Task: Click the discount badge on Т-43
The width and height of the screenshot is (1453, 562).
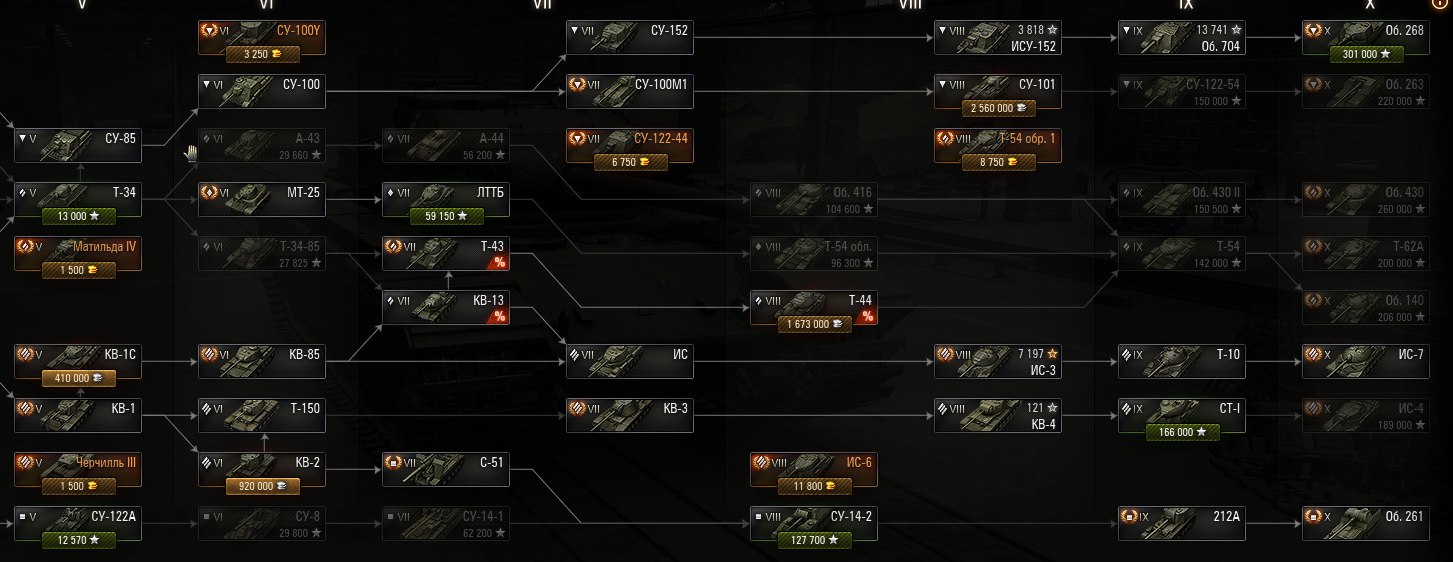Action: [x=498, y=262]
